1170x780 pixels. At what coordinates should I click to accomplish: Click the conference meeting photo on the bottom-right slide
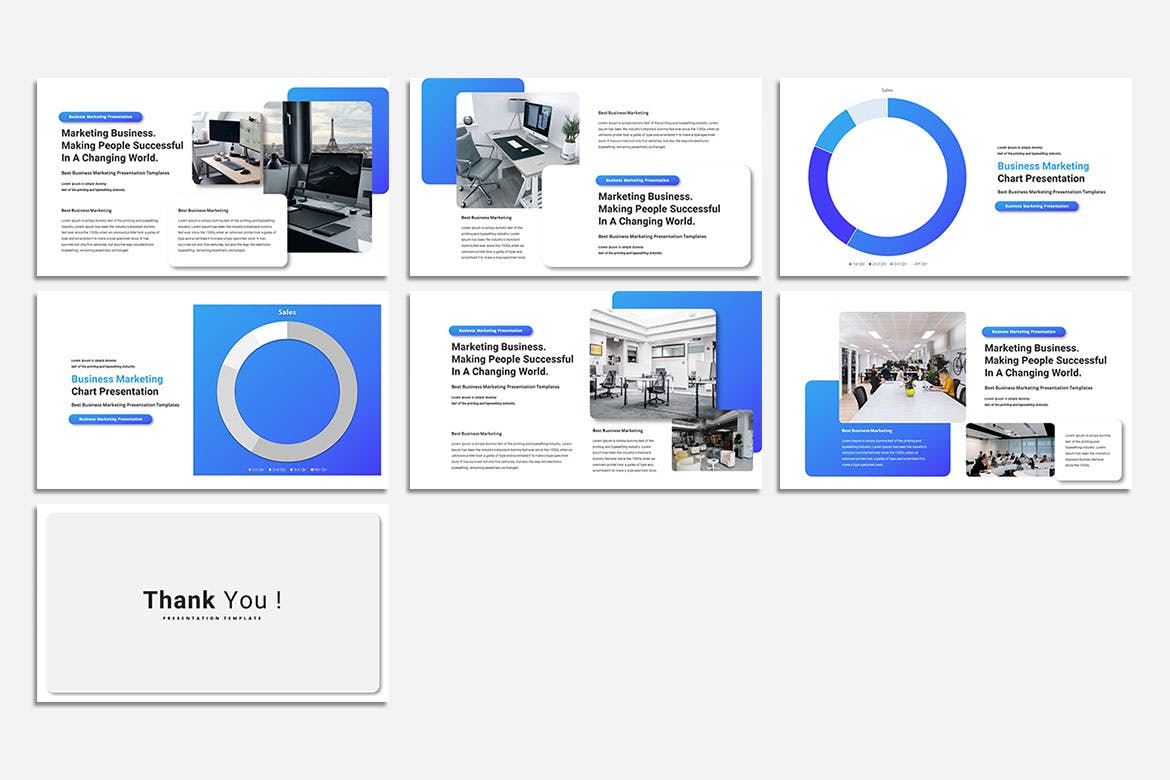point(1011,449)
